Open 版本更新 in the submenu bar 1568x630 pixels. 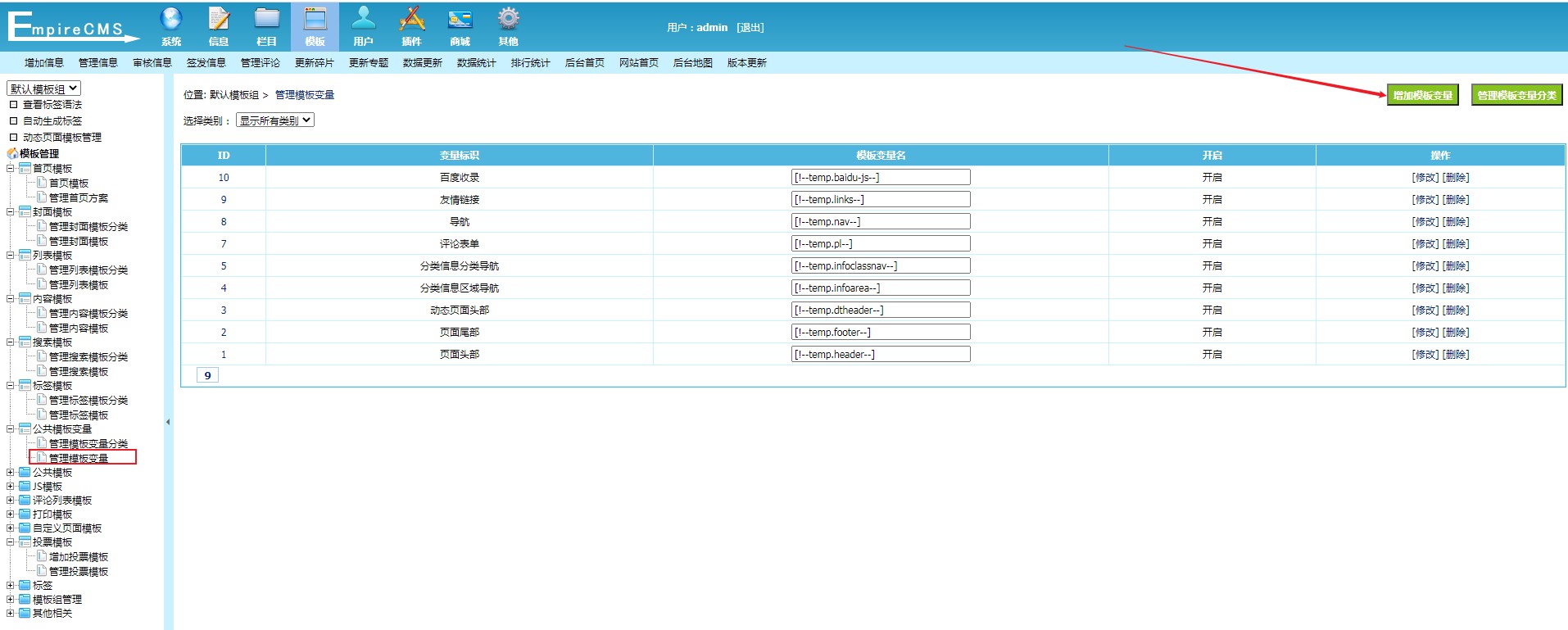point(747,63)
